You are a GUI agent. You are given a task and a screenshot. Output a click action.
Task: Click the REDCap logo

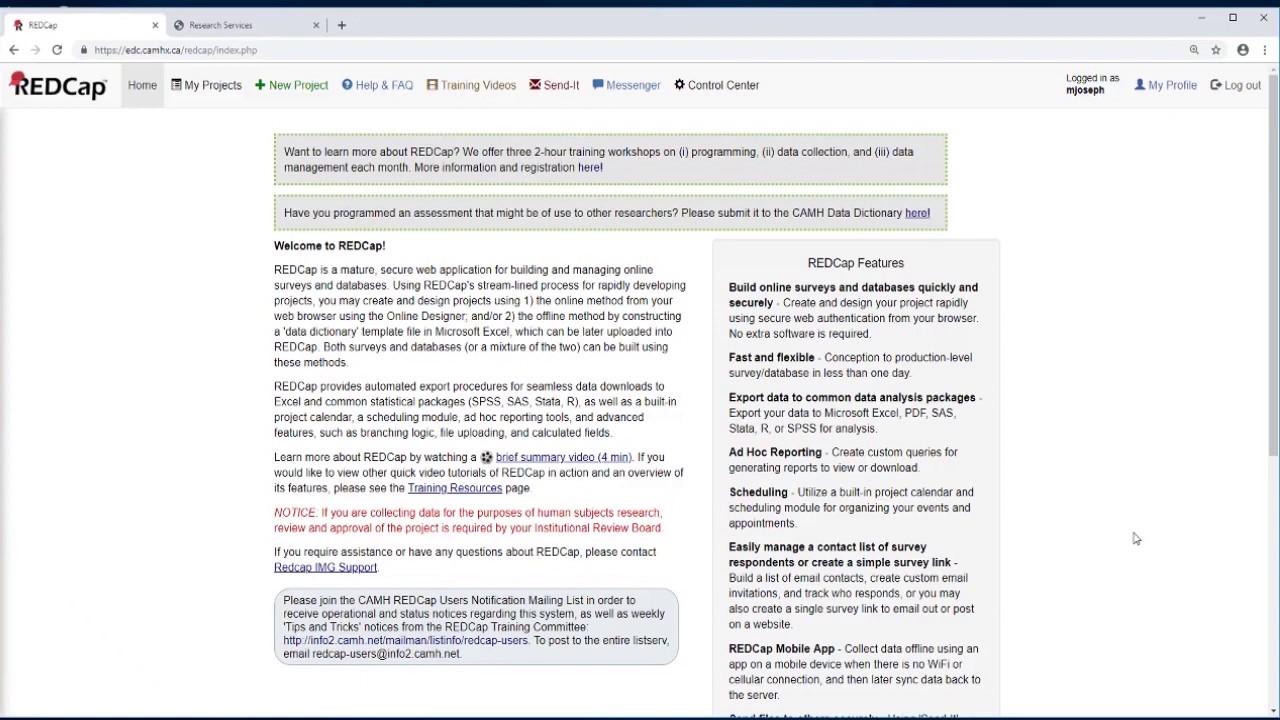pyautogui.click(x=58, y=86)
